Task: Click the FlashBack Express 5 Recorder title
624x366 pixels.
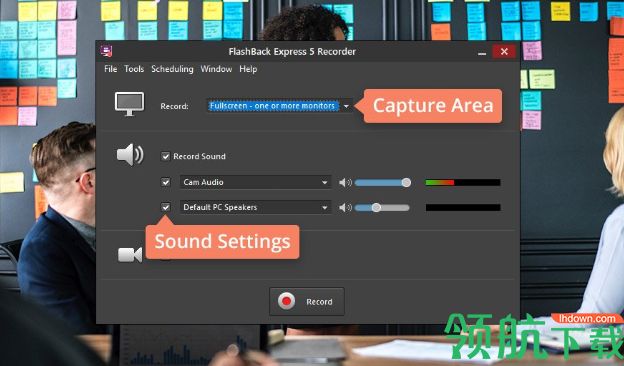Action: click(x=292, y=52)
